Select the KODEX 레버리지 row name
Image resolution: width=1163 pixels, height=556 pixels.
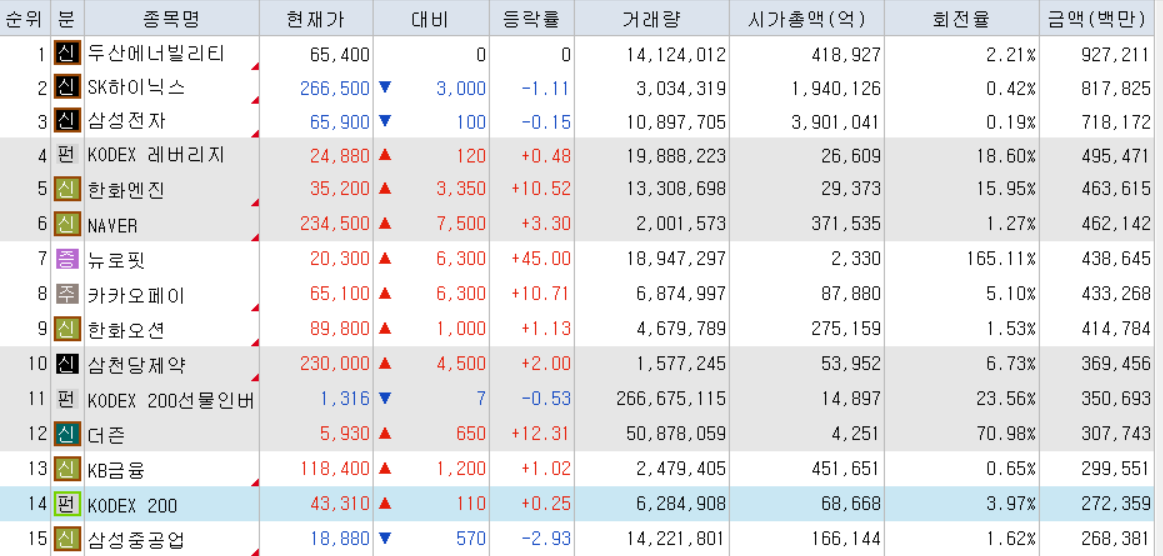(x=156, y=156)
